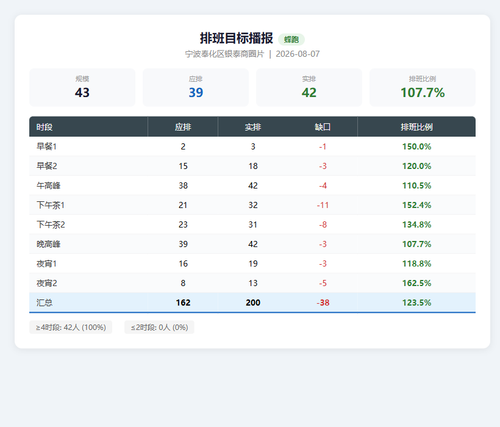Click the 缺口 value -11 for 下午茶1
This screenshot has width=500, height=427.
[x=323, y=205]
